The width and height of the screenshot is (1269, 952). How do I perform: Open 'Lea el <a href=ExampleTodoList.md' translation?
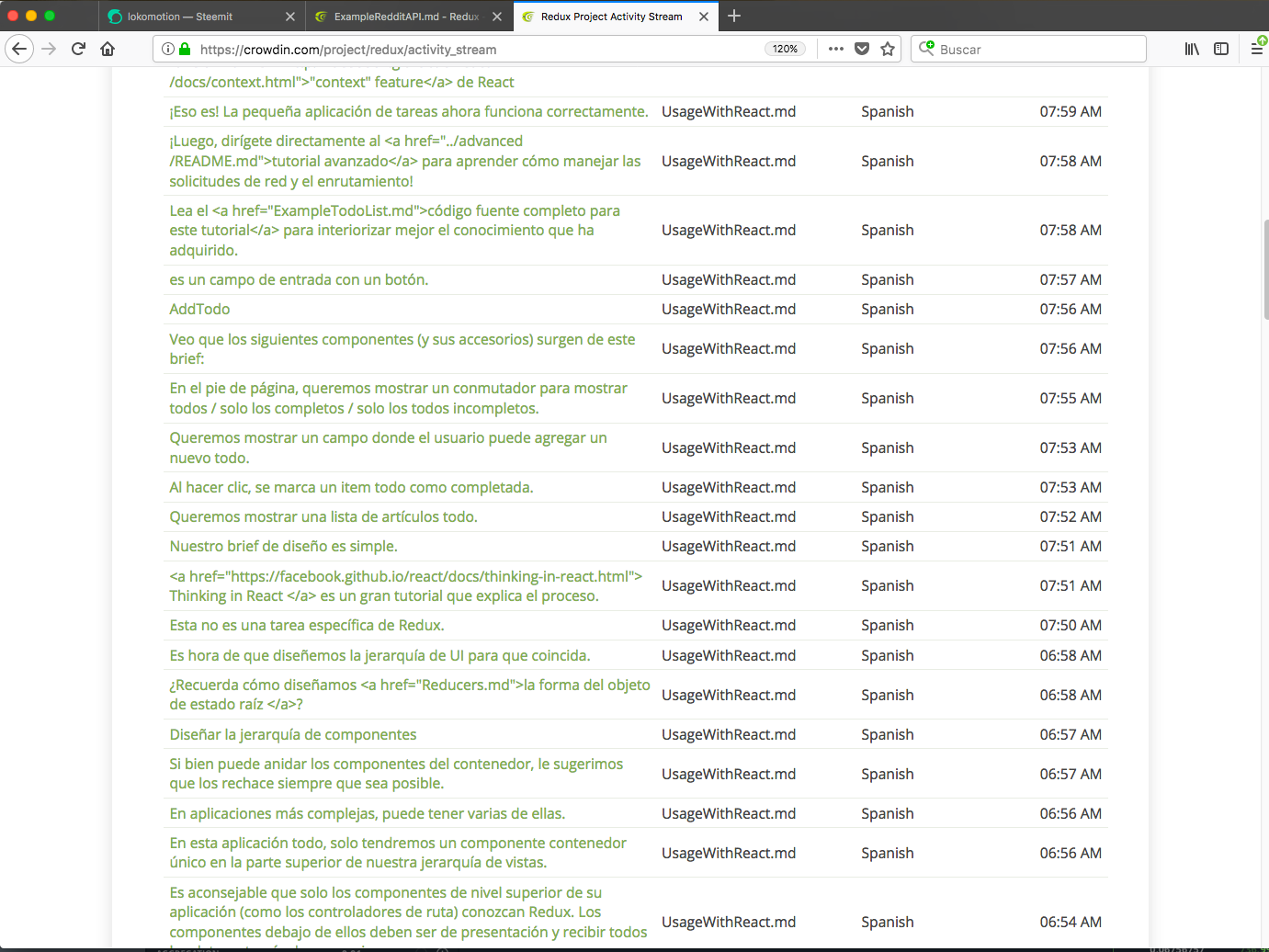pos(394,230)
